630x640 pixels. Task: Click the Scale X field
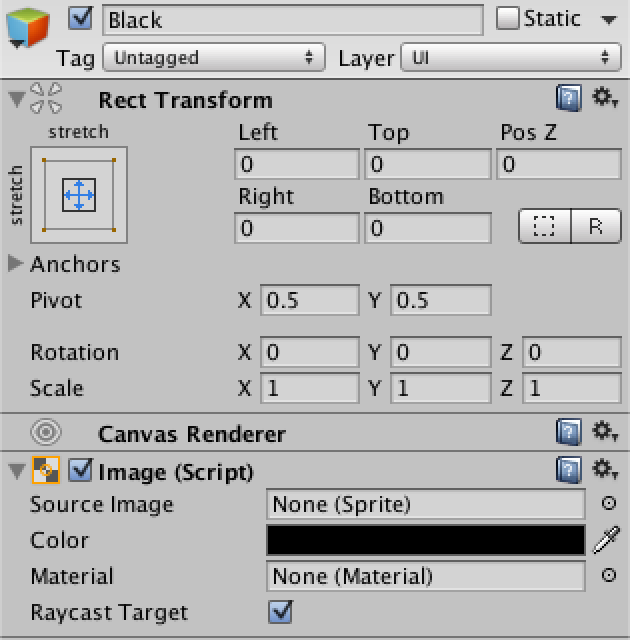[310, 388]
